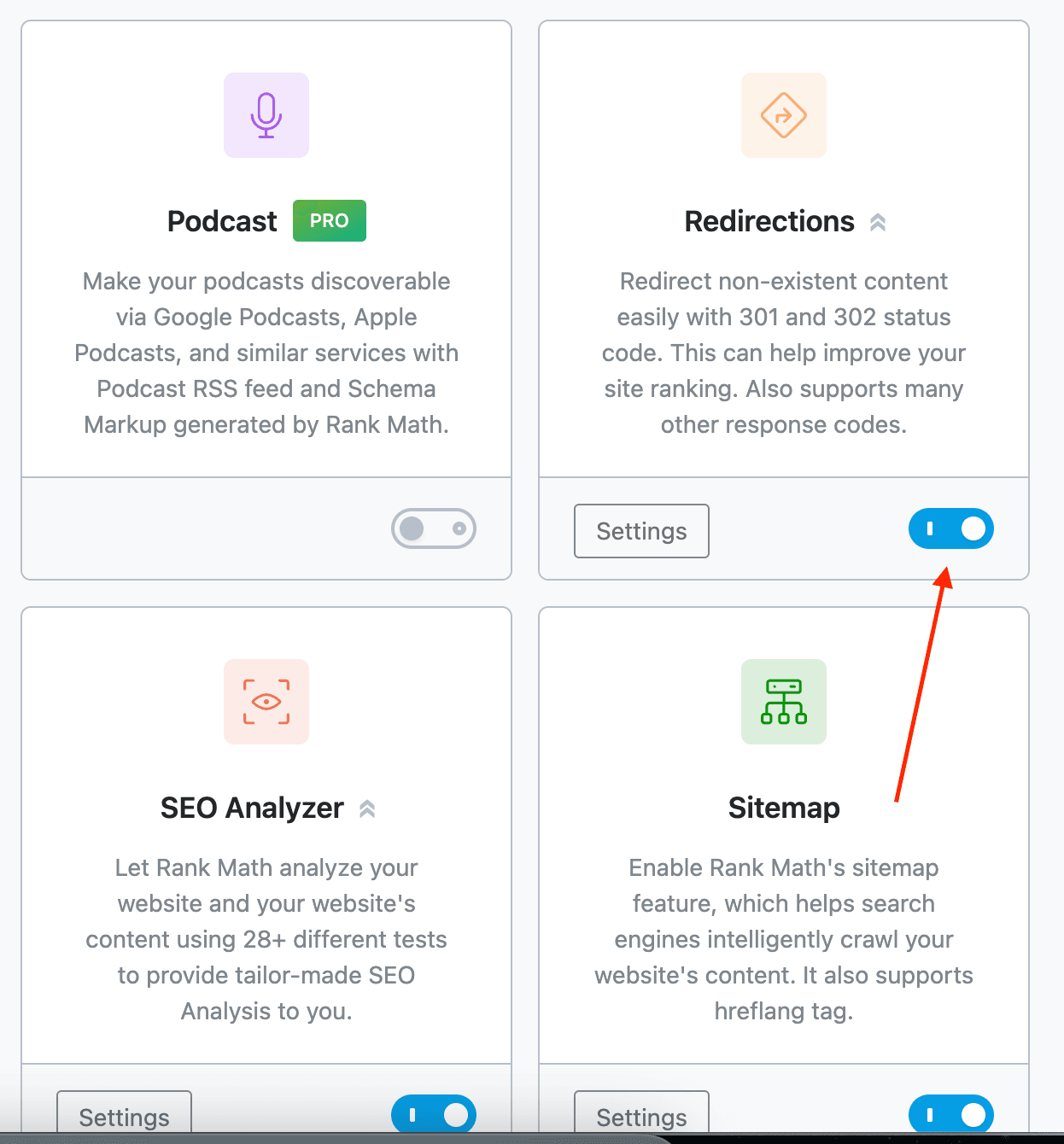1064x1144 pixels.
Task: Click the Sitemap description paragraph
Action: (784, 939)
